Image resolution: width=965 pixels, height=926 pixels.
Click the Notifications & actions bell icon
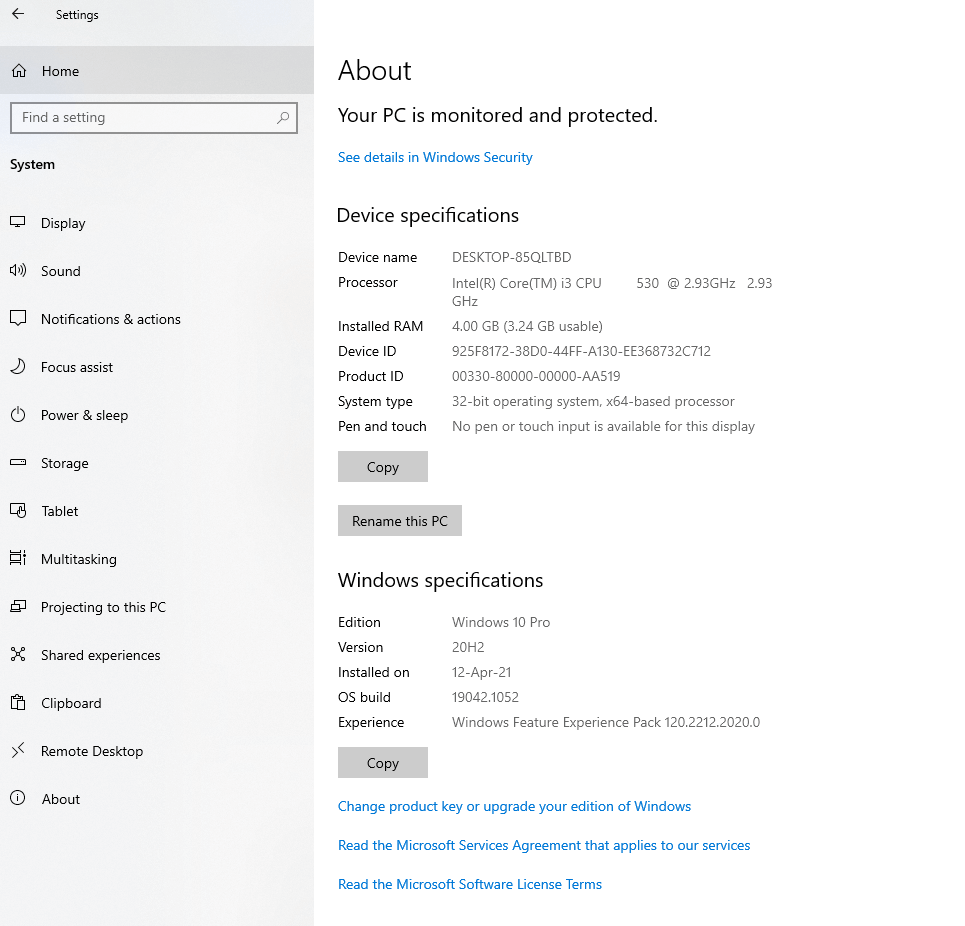[18, 318]
